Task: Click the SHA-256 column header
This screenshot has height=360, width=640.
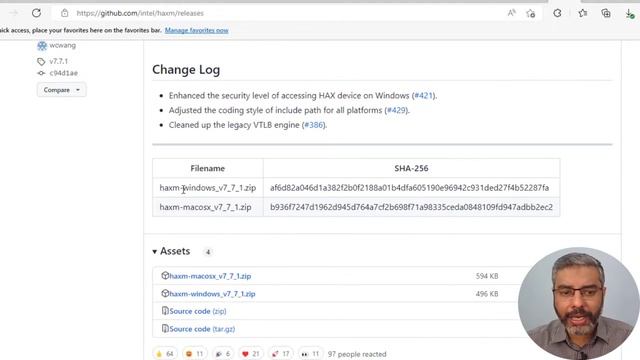Action: [x=411, y=168]
